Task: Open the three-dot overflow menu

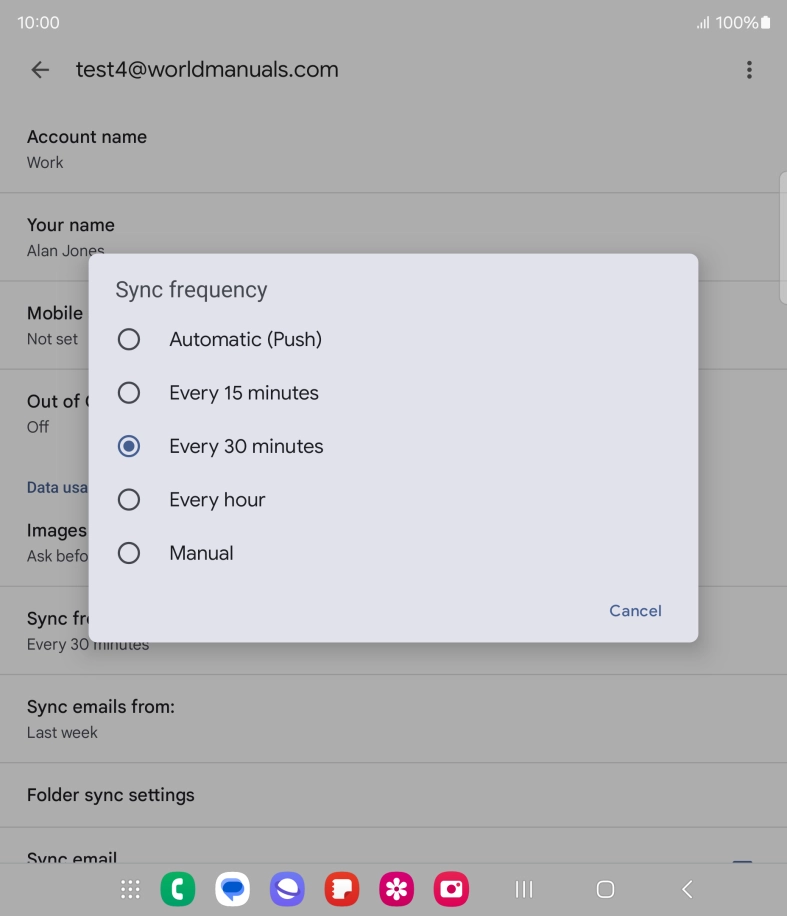Action: (749, 70)
